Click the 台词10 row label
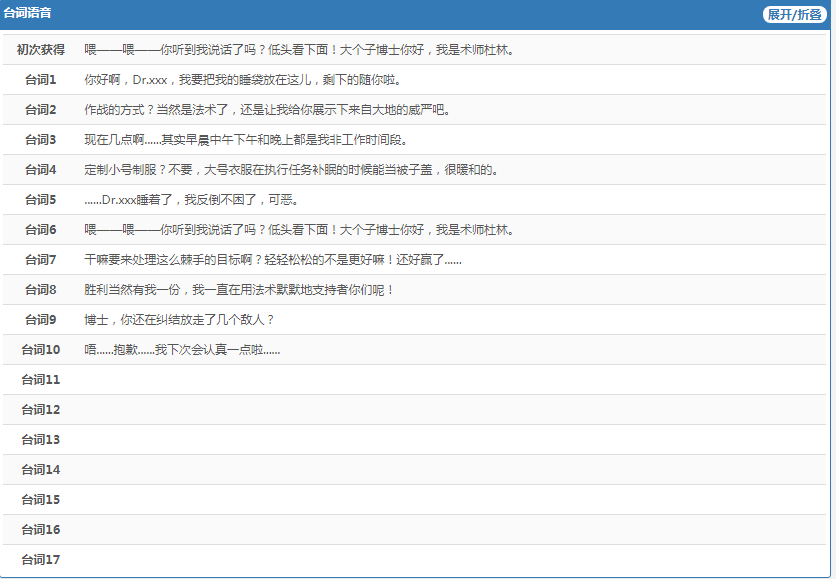 click(41, 350)
